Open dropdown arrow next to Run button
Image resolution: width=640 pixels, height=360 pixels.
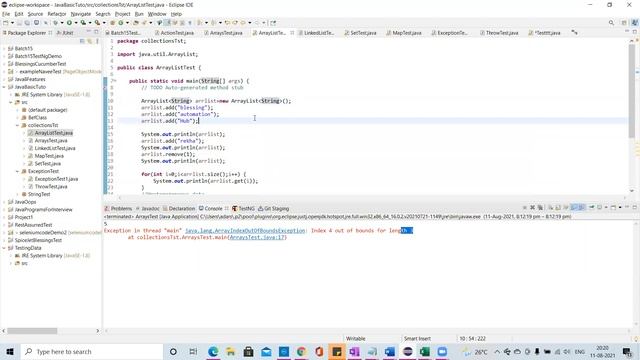click(76, 23)
